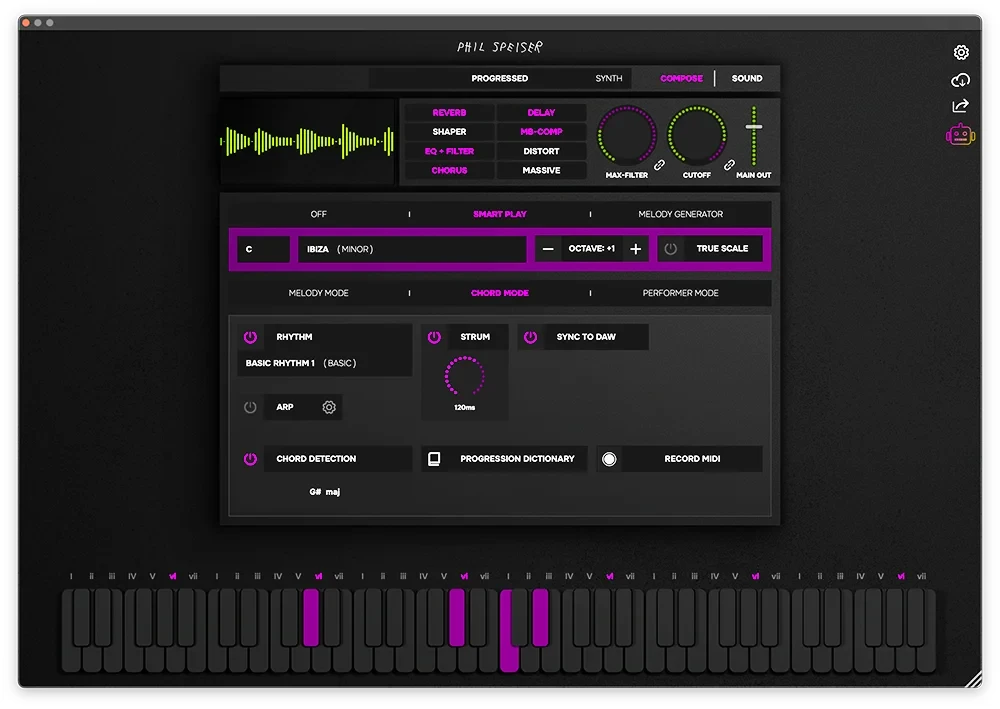Toggle the Delay effect
The height and width of the screenshot is (709, 1000).
(x=541, y=113)
